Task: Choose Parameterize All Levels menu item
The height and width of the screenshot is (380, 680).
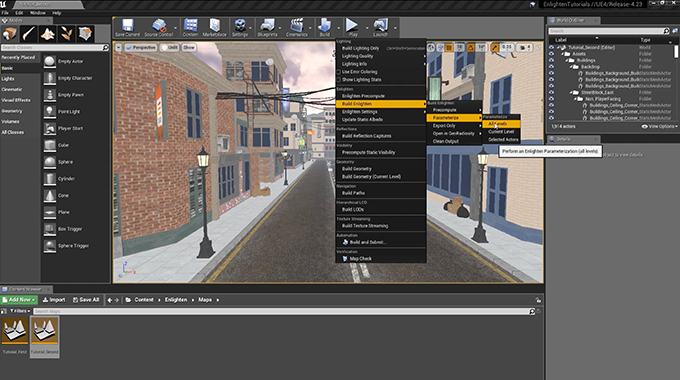Action: click(501, 124)
